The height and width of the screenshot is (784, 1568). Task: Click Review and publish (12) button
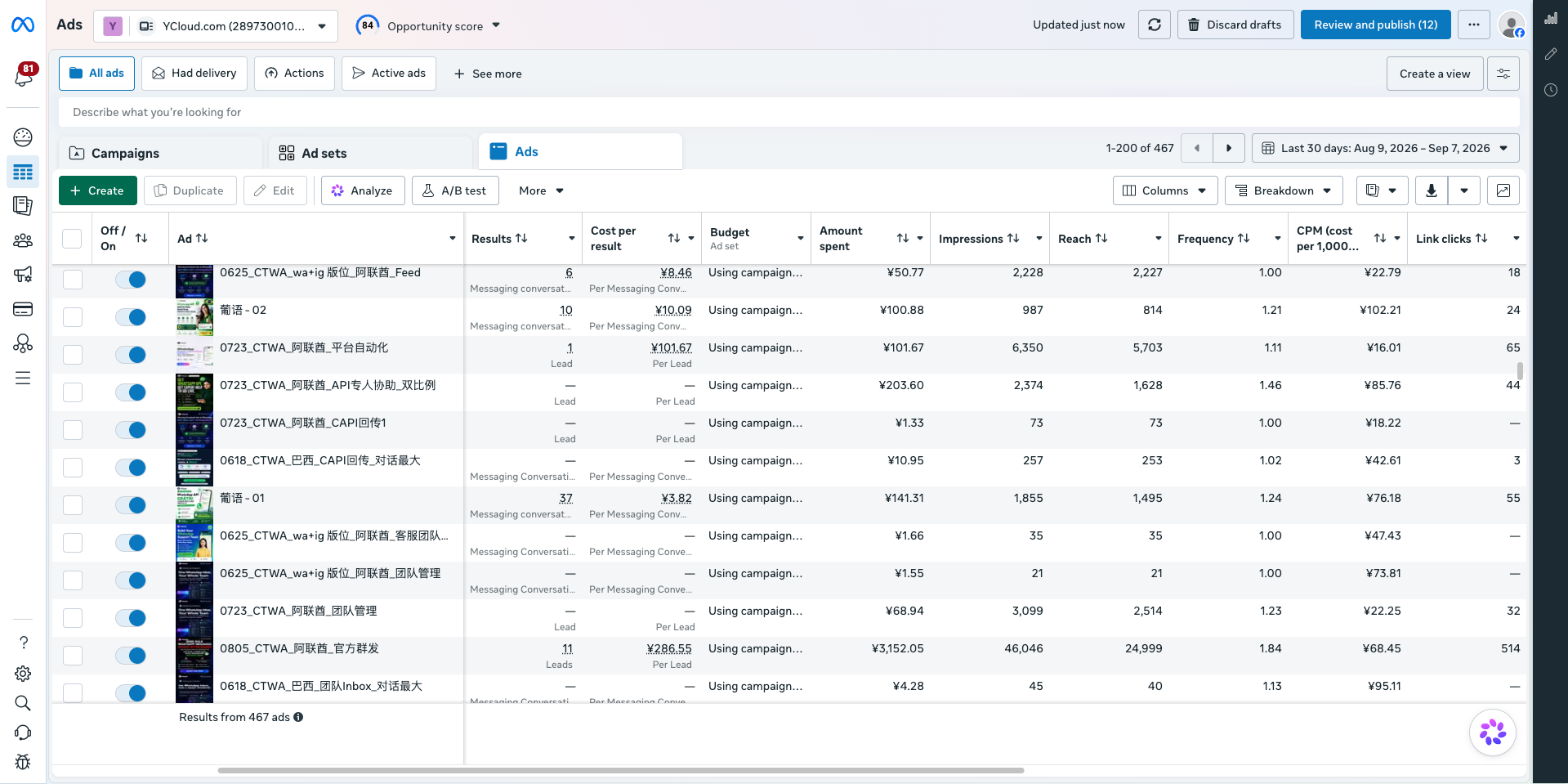[1376, 25]
